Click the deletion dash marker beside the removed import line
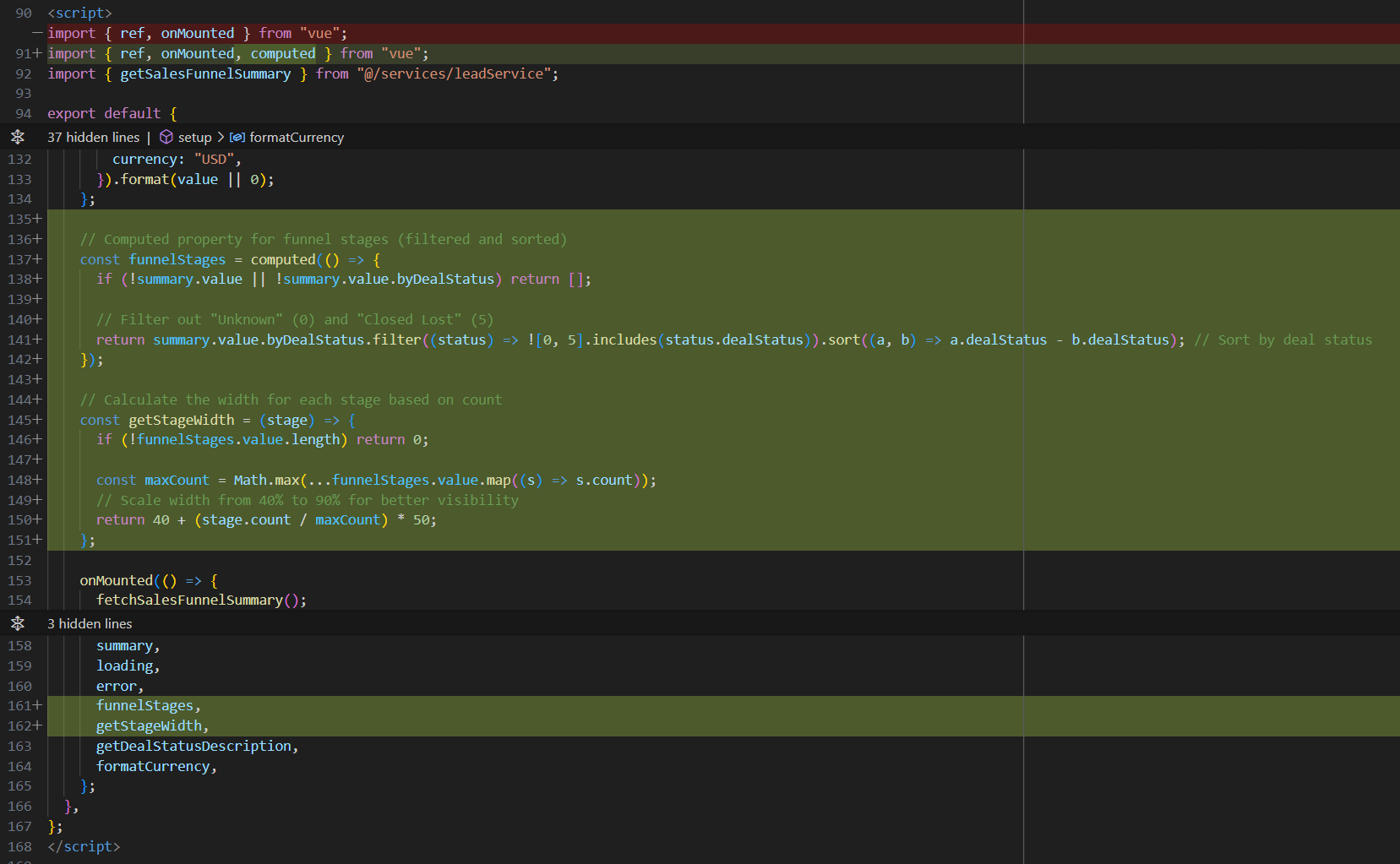The height and width of the screenshot is (864, 1400). coord(36,32)
